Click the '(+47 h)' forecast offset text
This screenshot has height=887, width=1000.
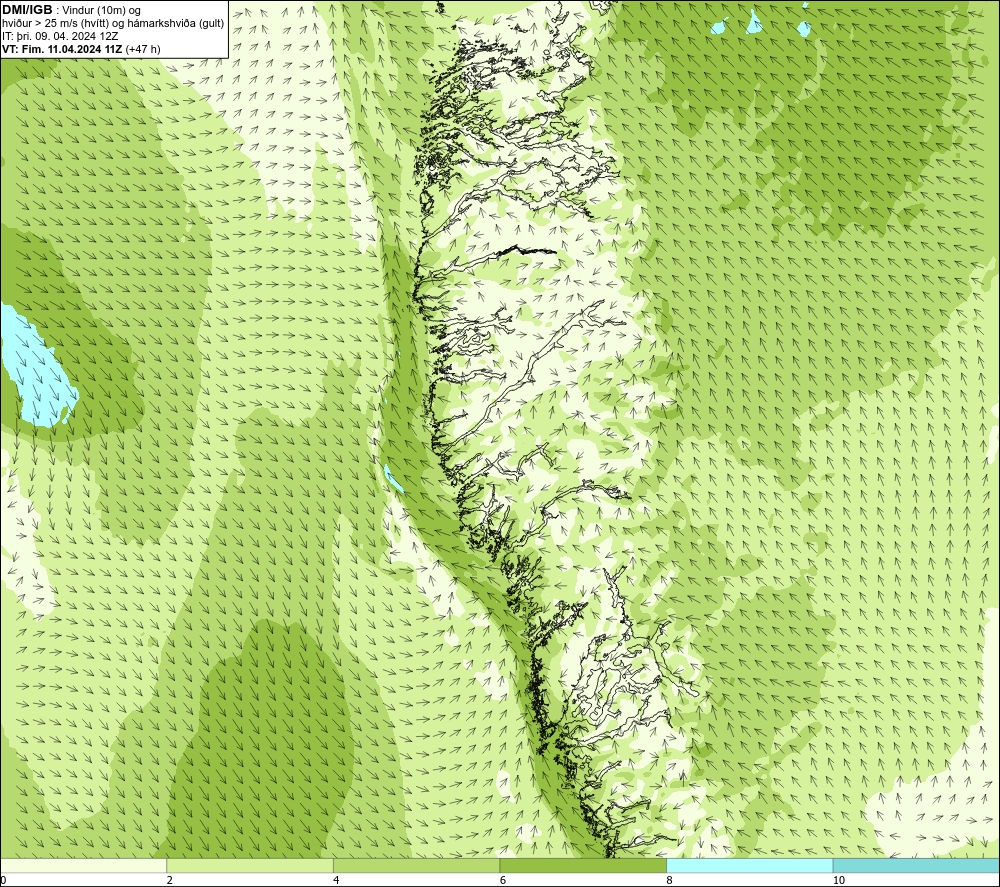coord(143,49)
